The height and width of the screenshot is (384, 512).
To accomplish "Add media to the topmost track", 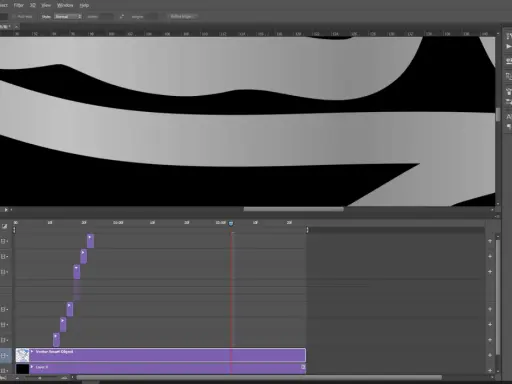I will click(x=490, y=241).
